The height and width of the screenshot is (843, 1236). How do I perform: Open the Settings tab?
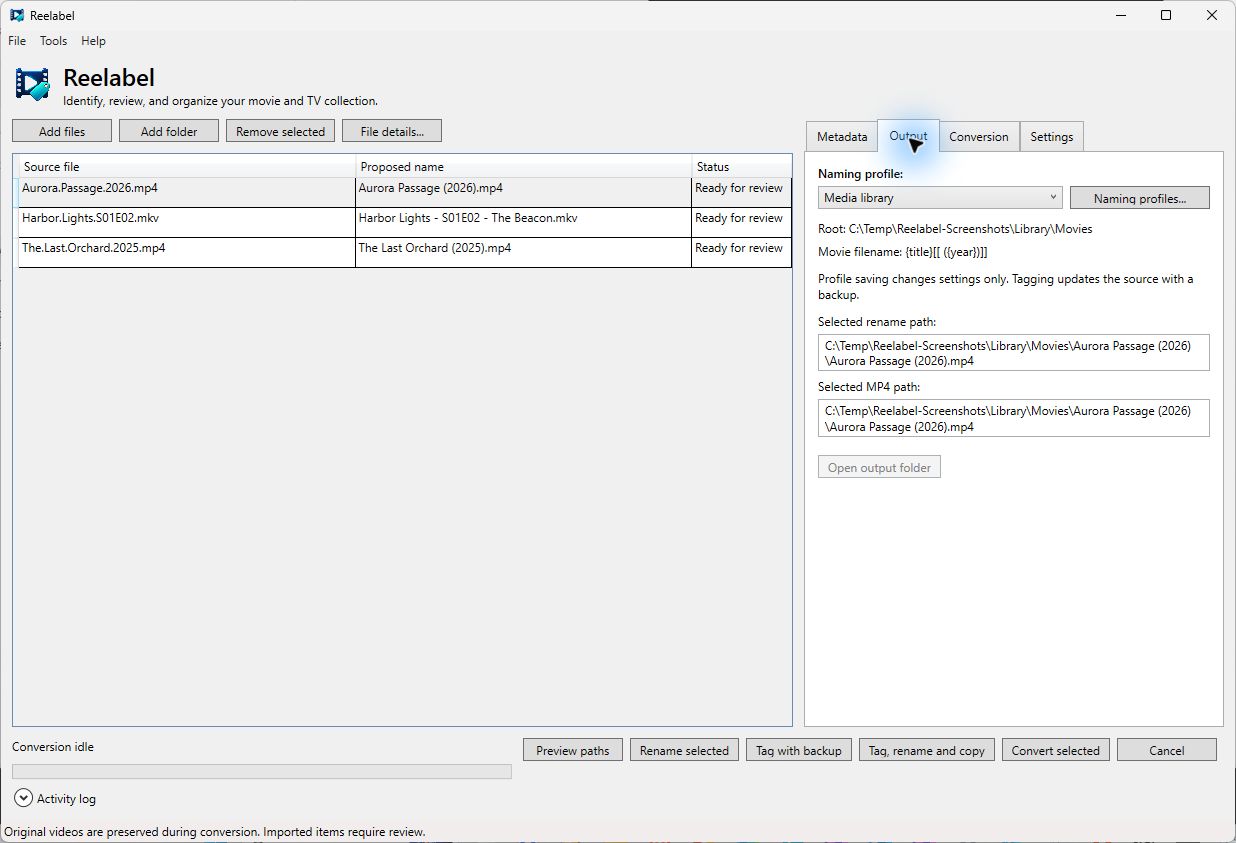point(1051,137)
